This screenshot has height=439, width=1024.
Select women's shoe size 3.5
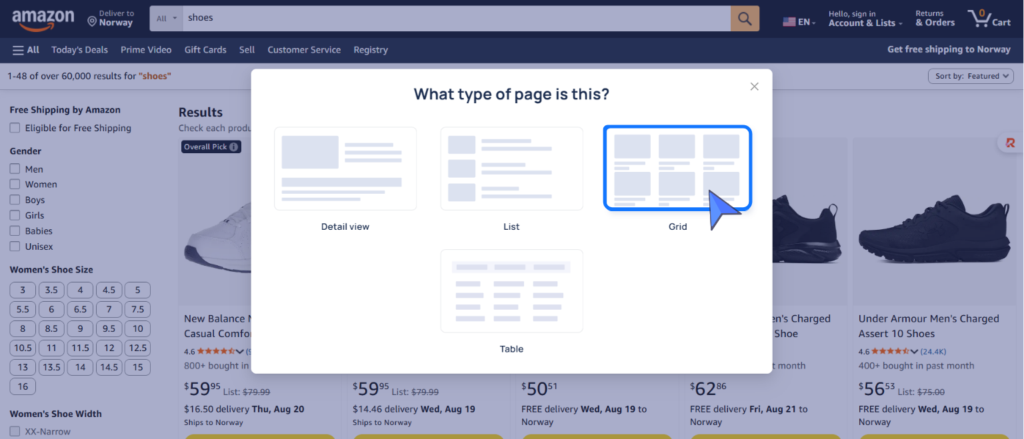52,291
